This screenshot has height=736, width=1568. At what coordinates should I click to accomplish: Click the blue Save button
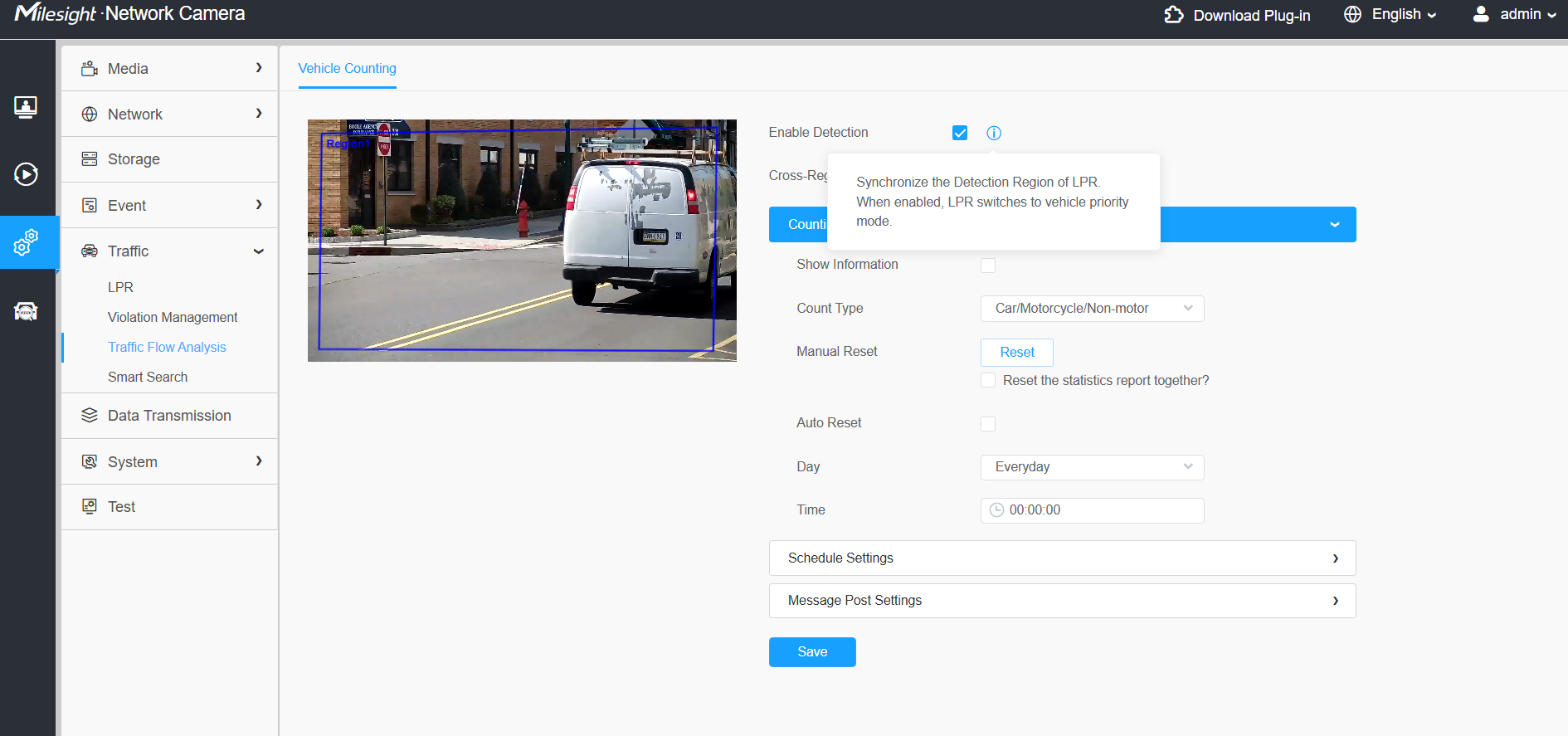pyautogui.click(x=812, y=652)
